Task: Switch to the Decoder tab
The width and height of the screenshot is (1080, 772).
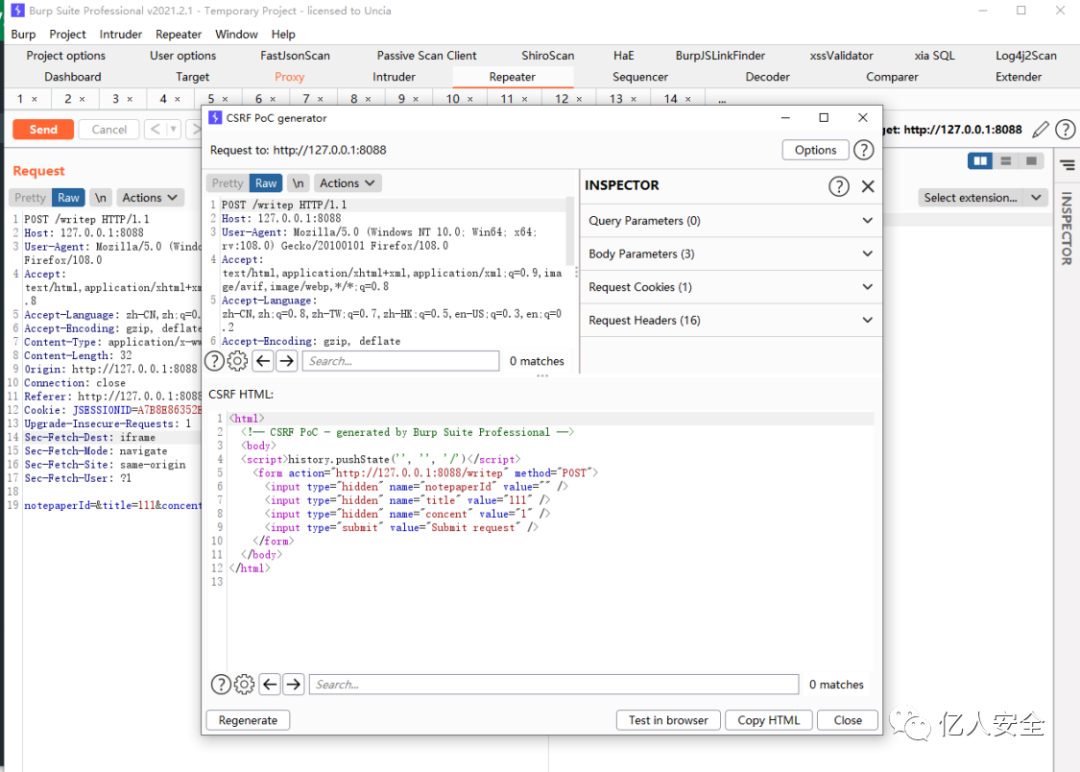Action: pyautogui.click(x=767, y=77)
